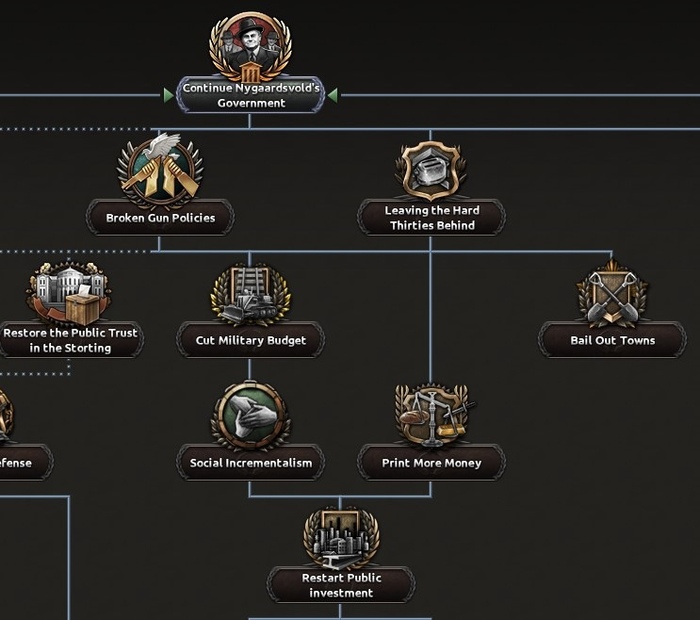
Task: Select the Leaving the Hard Thirties Behind label
Action: coord(431,218)
